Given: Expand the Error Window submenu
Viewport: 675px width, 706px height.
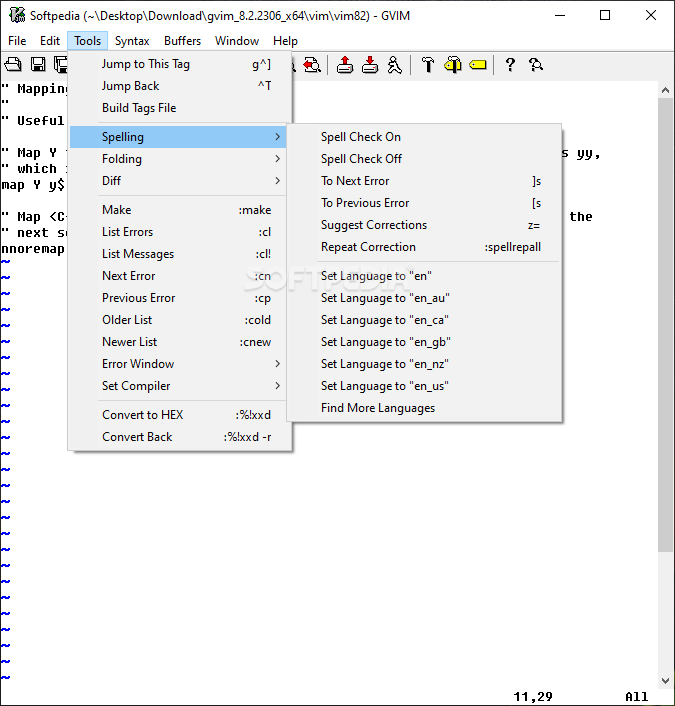Looking at the screenshot, I should [178, 364].
